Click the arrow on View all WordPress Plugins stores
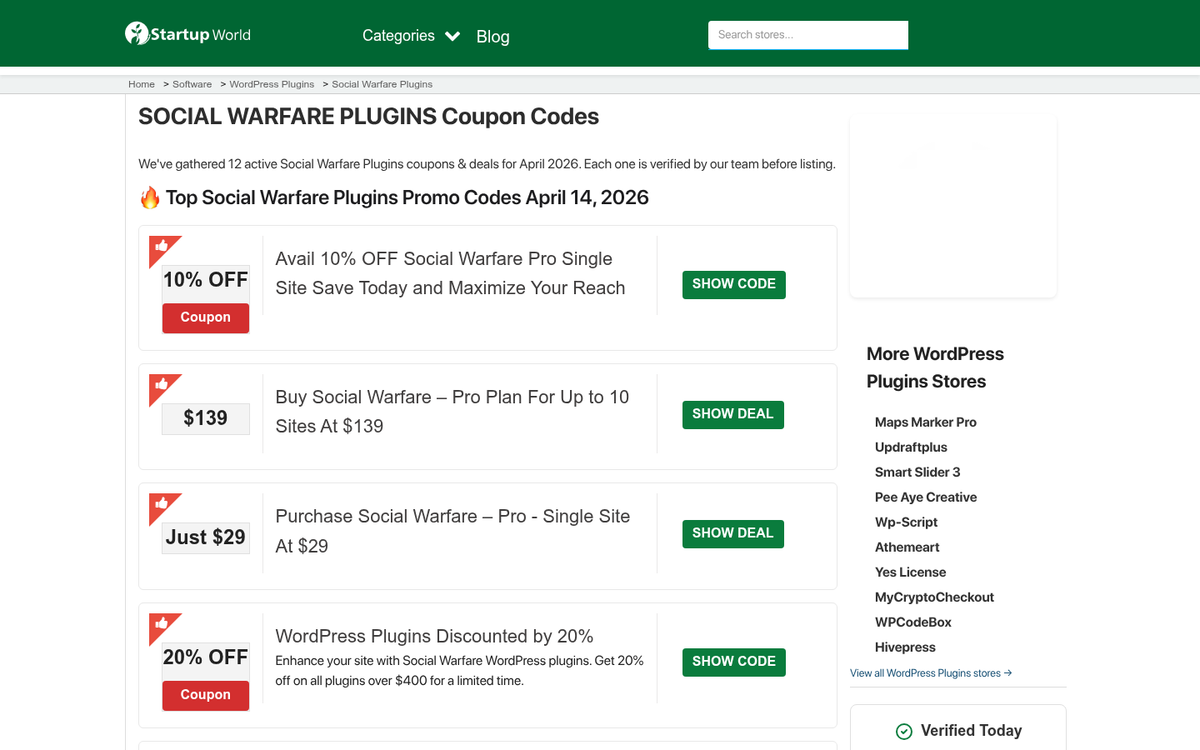1200x750 pixels. pos(1006,673)
